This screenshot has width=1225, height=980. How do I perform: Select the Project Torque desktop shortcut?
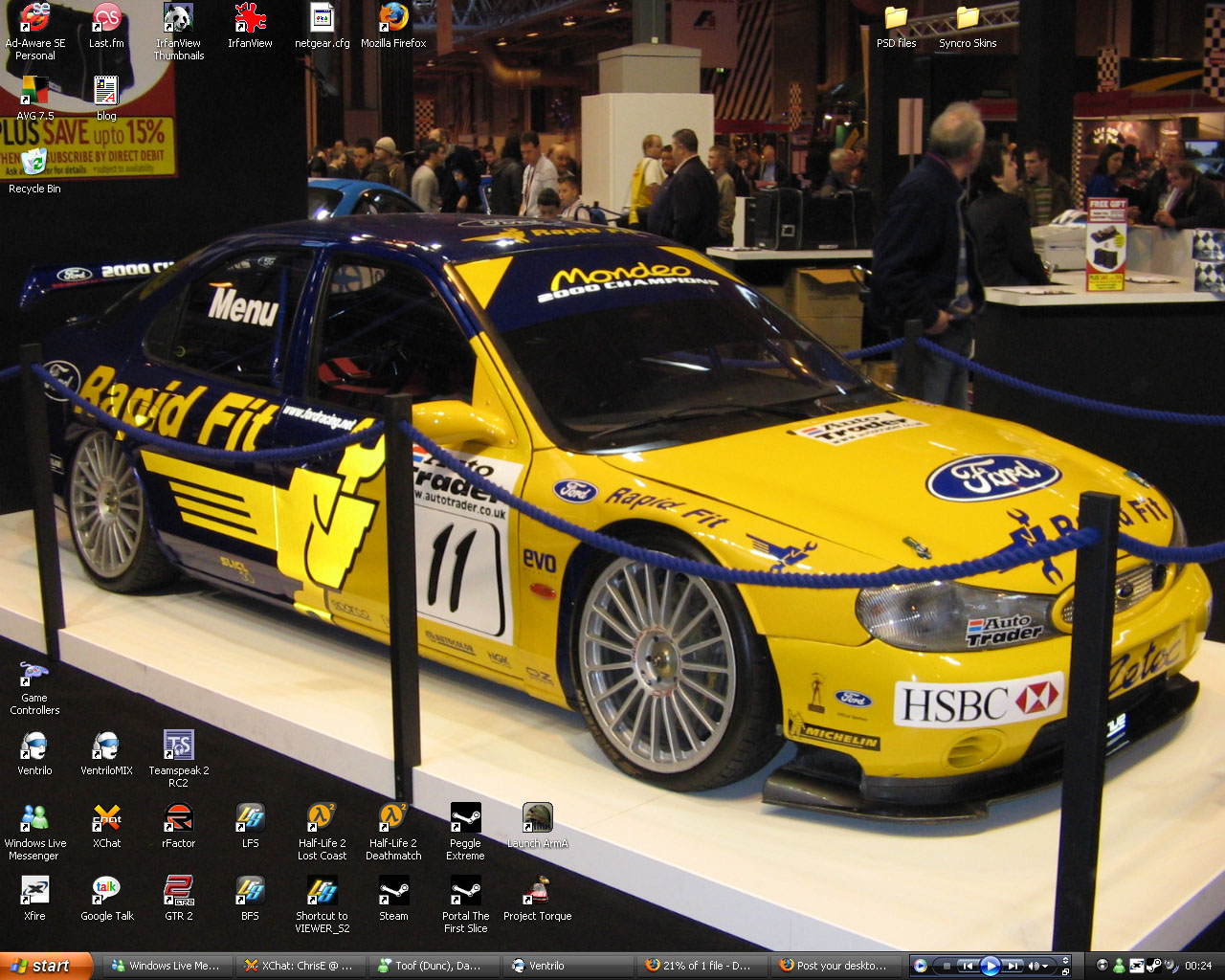[x=537, y=899]
